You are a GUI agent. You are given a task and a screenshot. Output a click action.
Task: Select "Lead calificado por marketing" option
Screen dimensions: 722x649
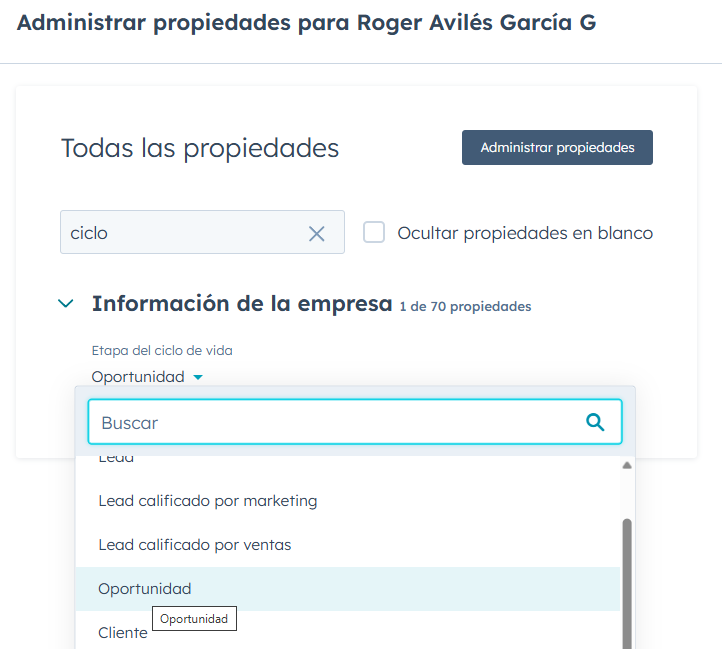tap(208, 500)
